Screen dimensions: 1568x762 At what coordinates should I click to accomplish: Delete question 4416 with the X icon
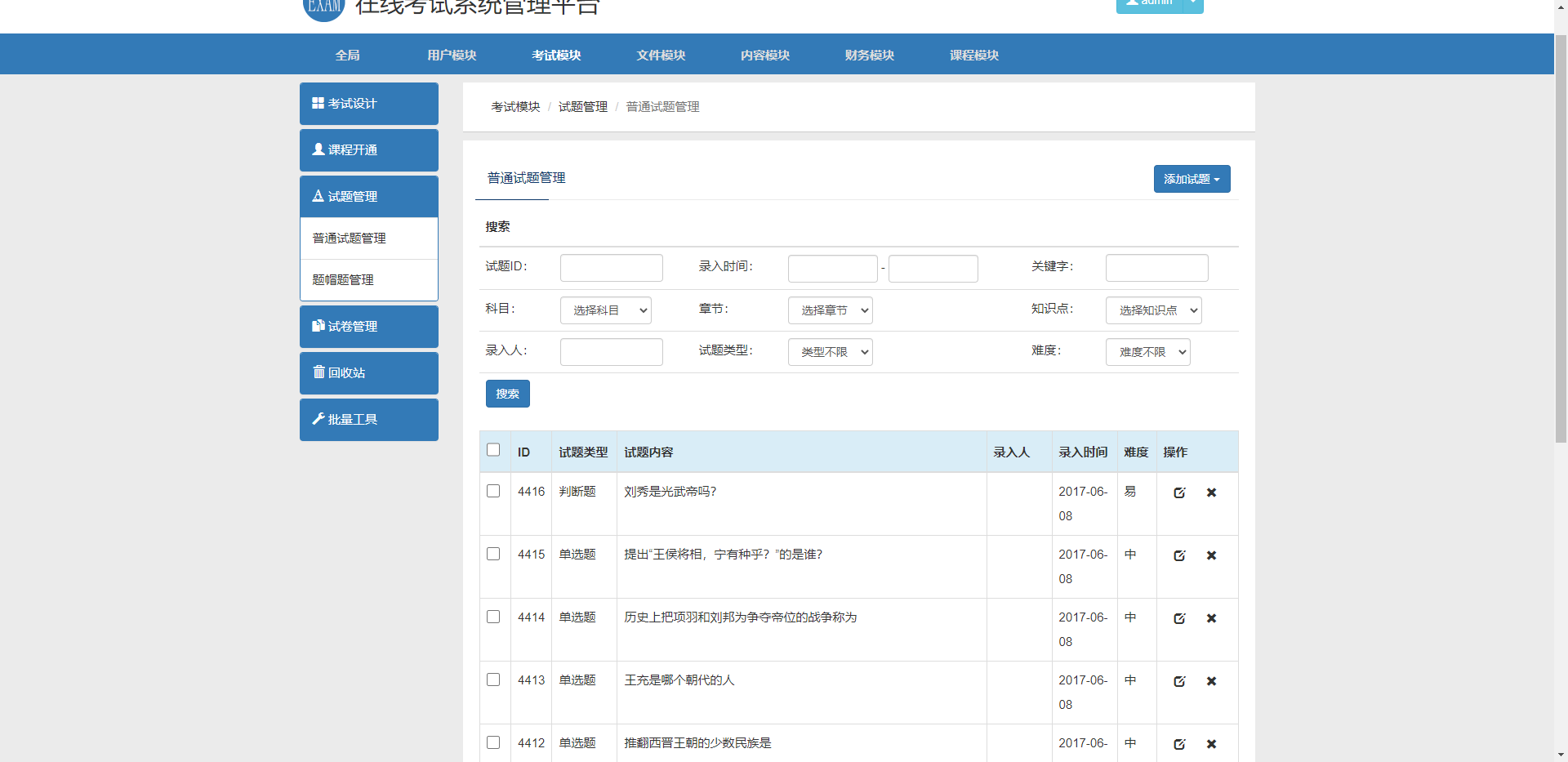(1211, 492)
